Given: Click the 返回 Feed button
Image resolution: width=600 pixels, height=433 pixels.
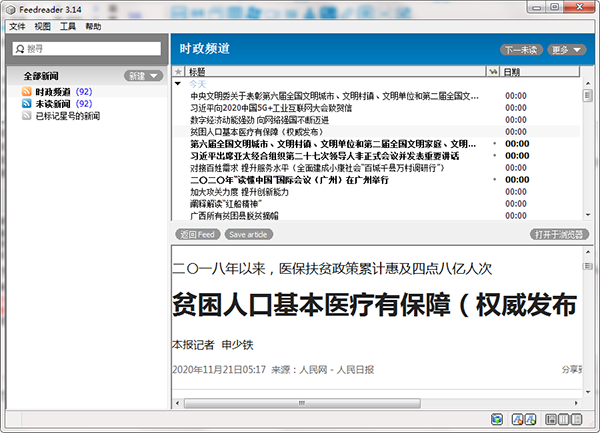Looking at the screenshot, I should coord(198,234).
